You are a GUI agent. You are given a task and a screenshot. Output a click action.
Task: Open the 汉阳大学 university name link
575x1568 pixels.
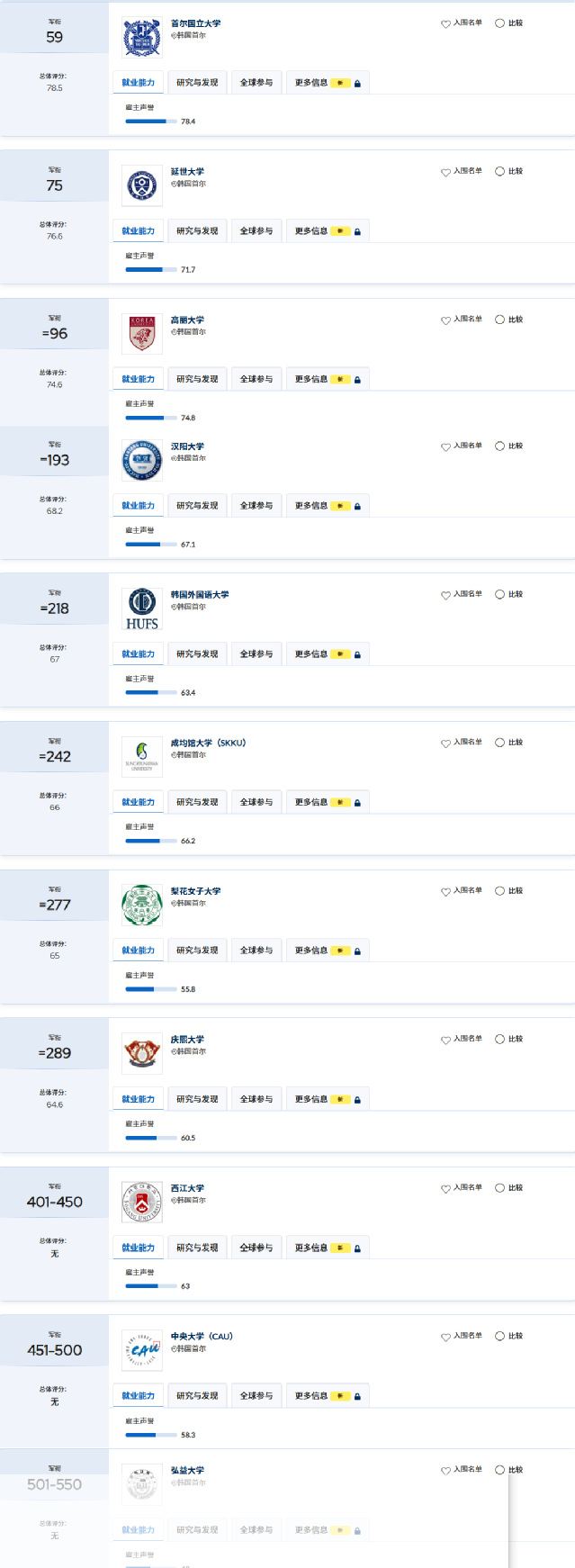[187, 446]
